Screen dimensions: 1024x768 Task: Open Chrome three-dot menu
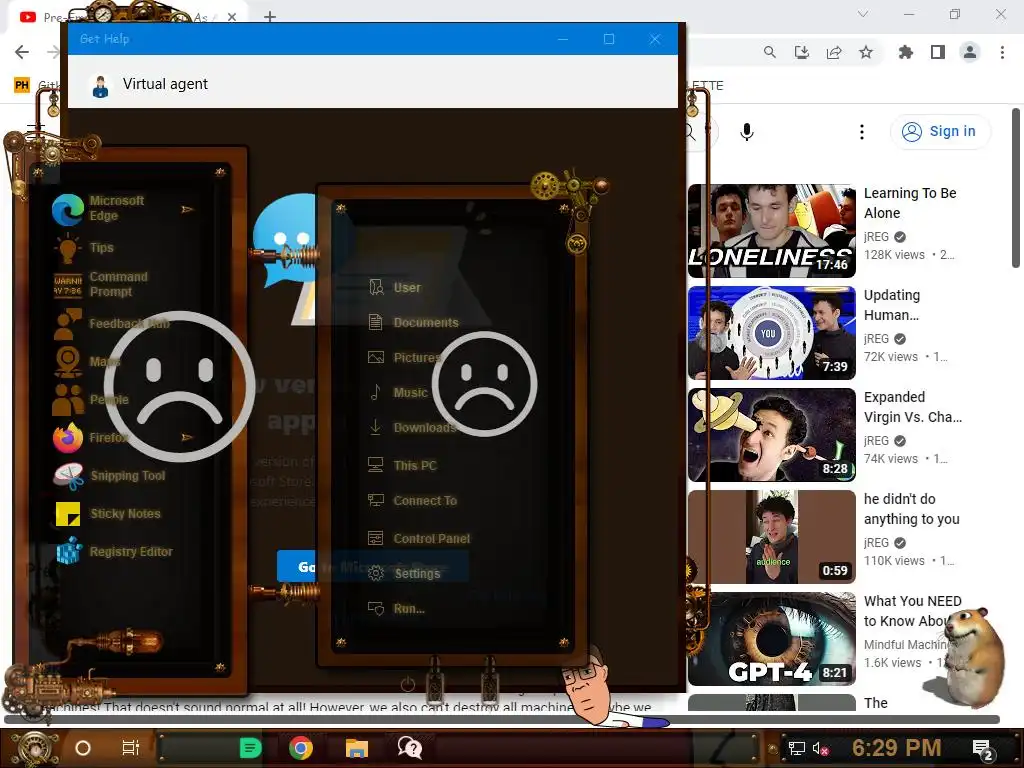coord(1002,52)
